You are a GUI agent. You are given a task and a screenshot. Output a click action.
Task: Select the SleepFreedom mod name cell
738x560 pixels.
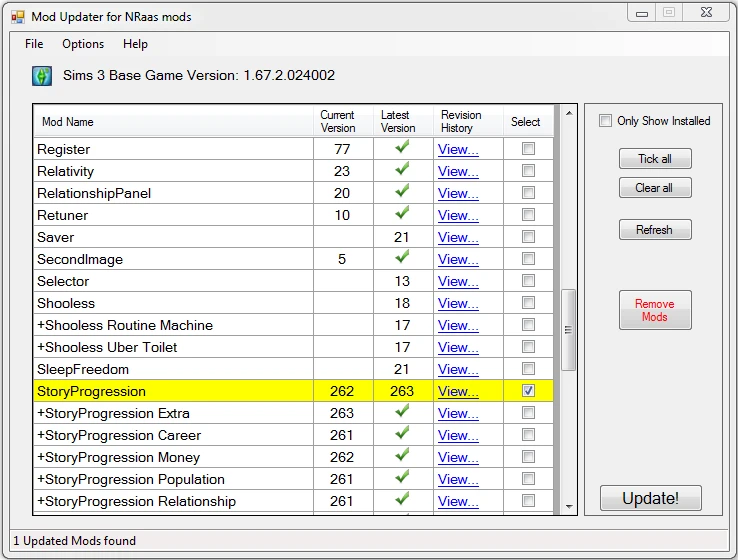[x=173, y=369]
